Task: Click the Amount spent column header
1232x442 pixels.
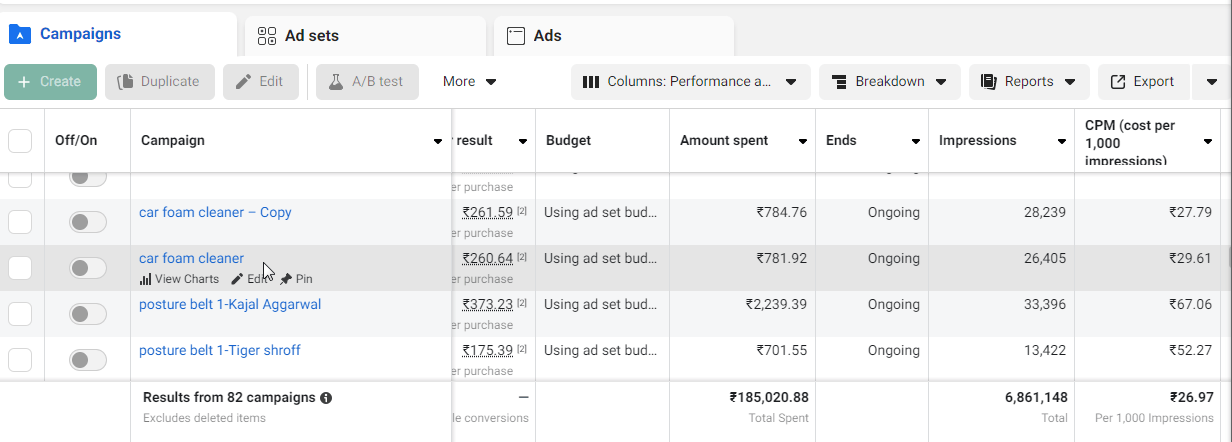Action: (724, 141)
